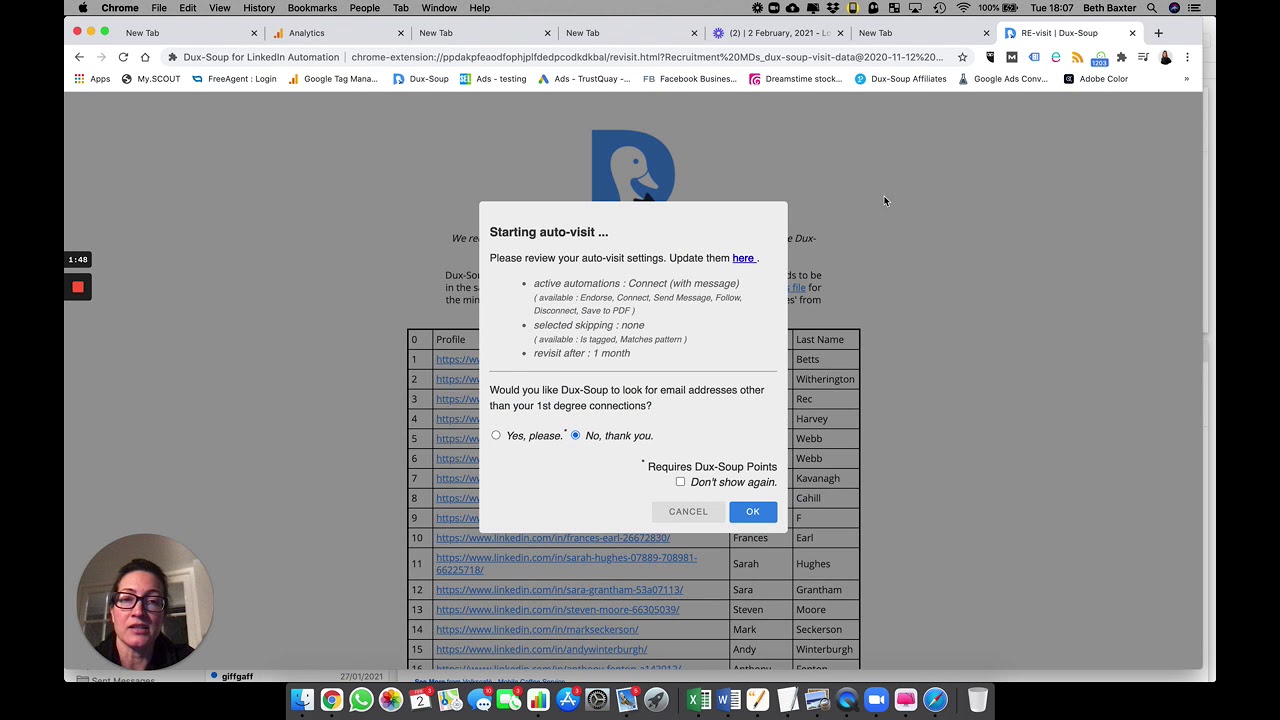Open WhatsApp from the Dock
The height and width of the screenshot is (720, 1280).
click(x=361, y=700)
